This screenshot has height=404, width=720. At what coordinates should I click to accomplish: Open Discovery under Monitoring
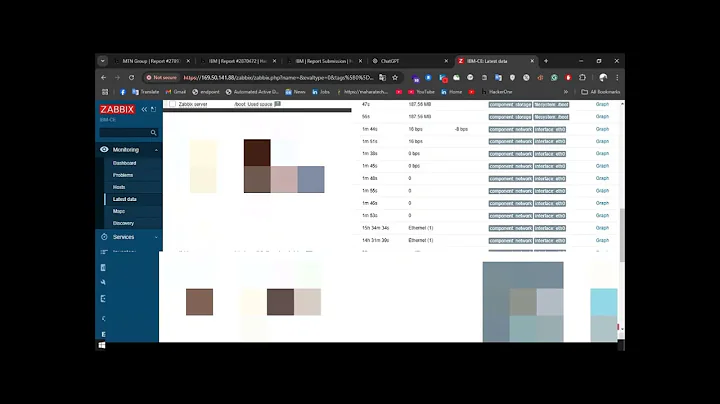123,223
